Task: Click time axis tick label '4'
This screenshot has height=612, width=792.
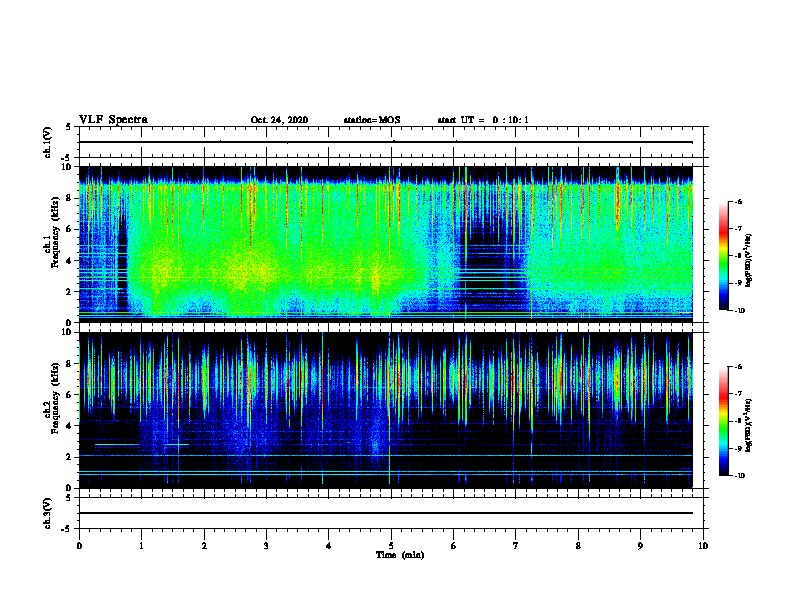Action: coord(328,546)
